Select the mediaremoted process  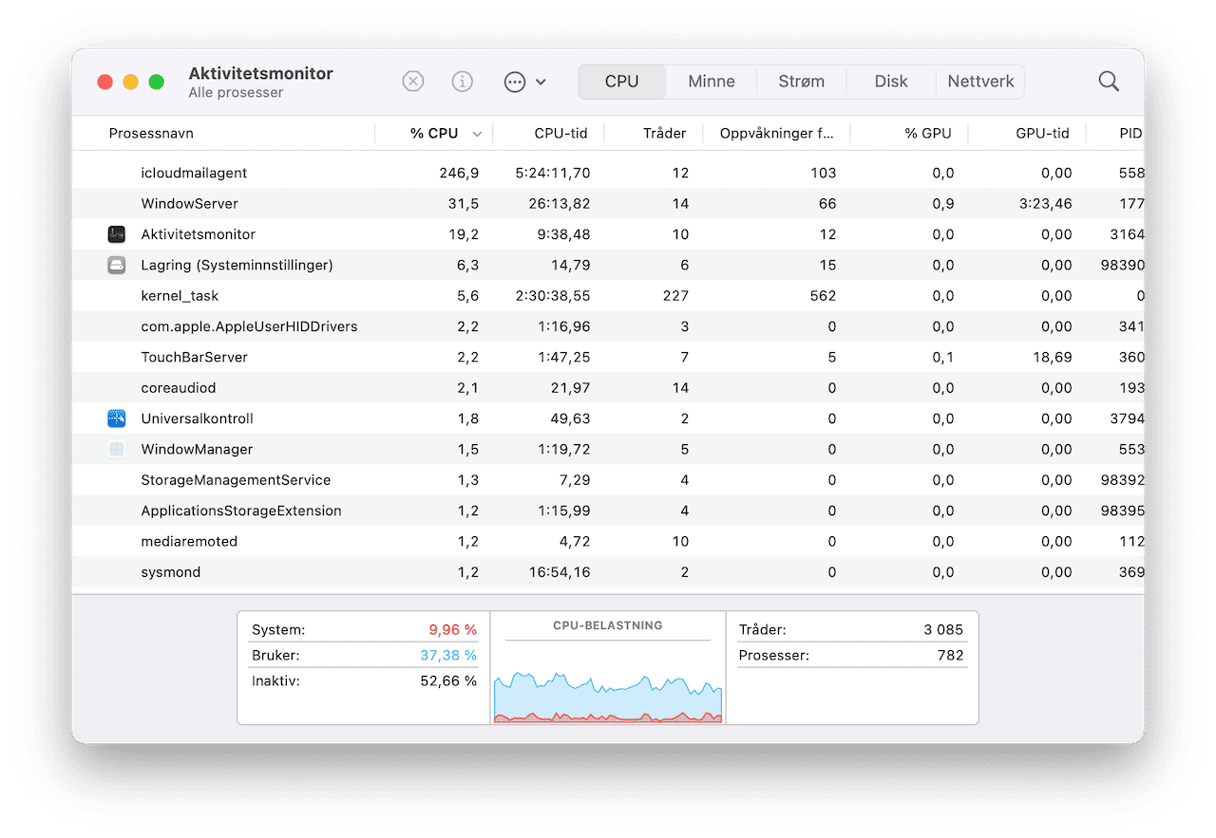tap(608, 542)
